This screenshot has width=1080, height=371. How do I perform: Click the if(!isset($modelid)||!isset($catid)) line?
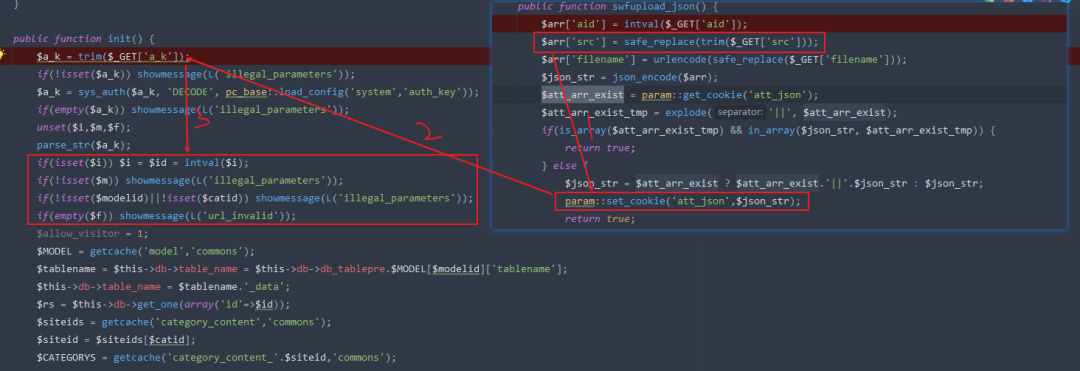click(255, 198)
